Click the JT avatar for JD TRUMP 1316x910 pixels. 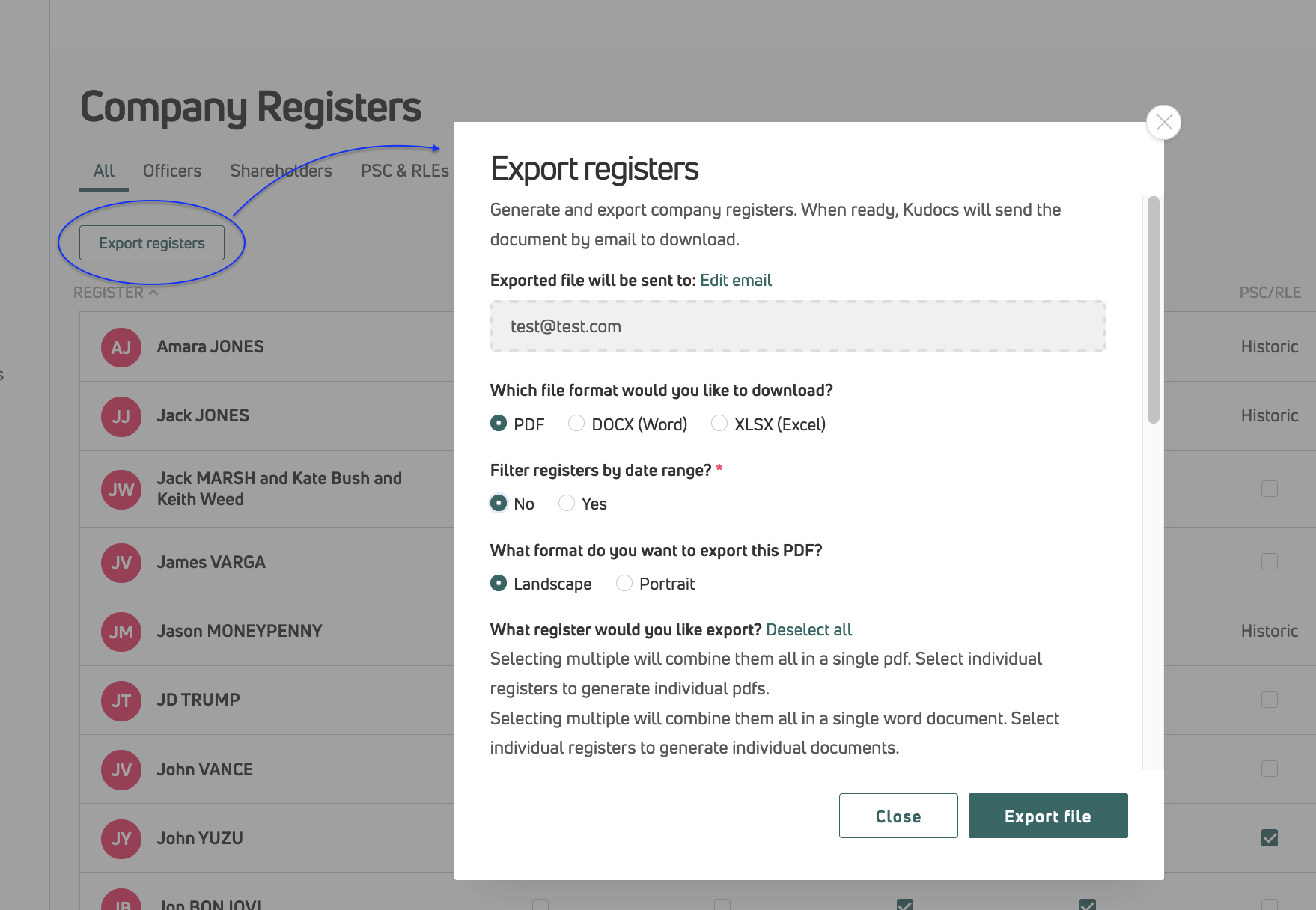coord(121,700)
